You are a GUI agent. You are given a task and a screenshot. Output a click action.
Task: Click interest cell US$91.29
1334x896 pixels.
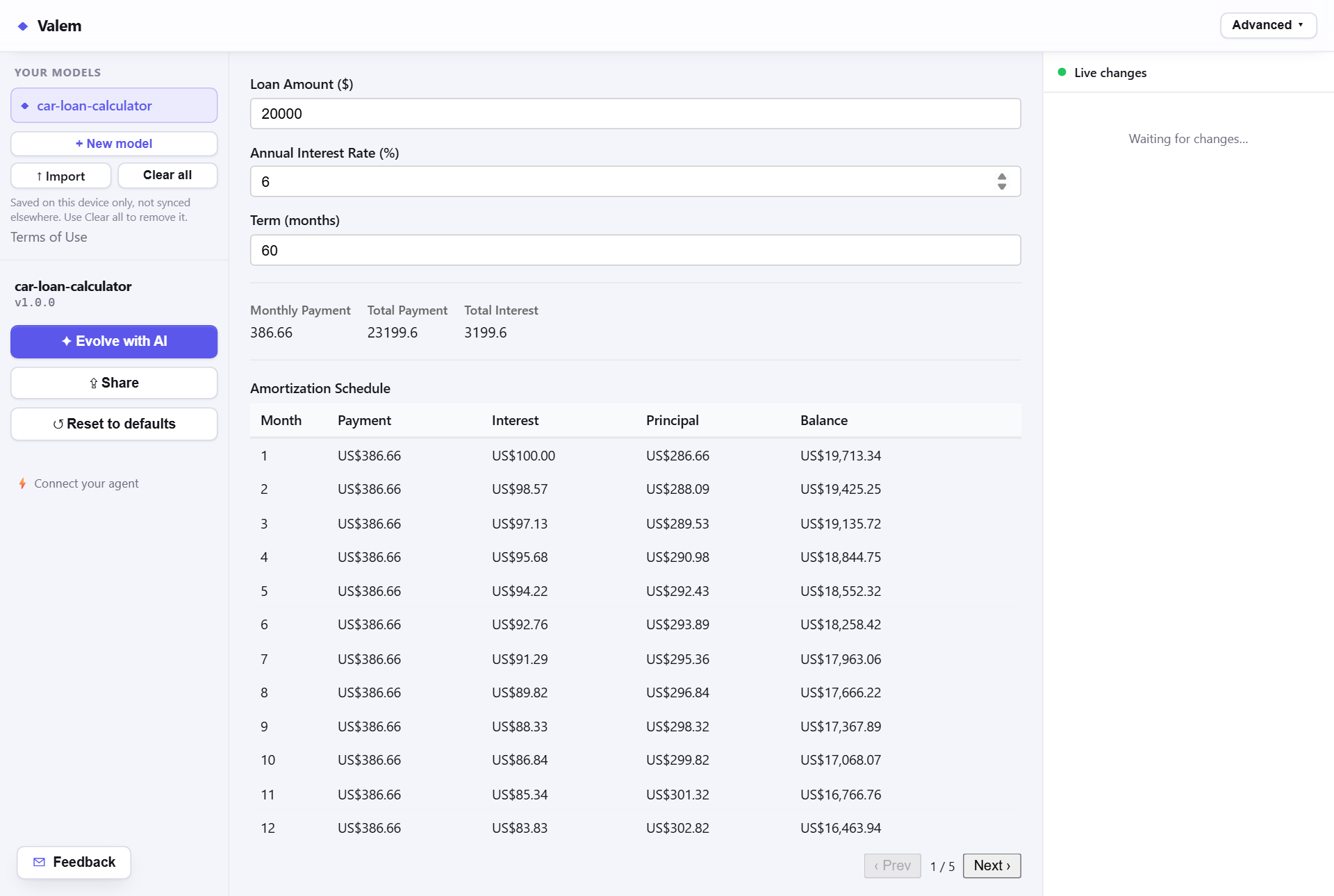(x=520, y=659)
